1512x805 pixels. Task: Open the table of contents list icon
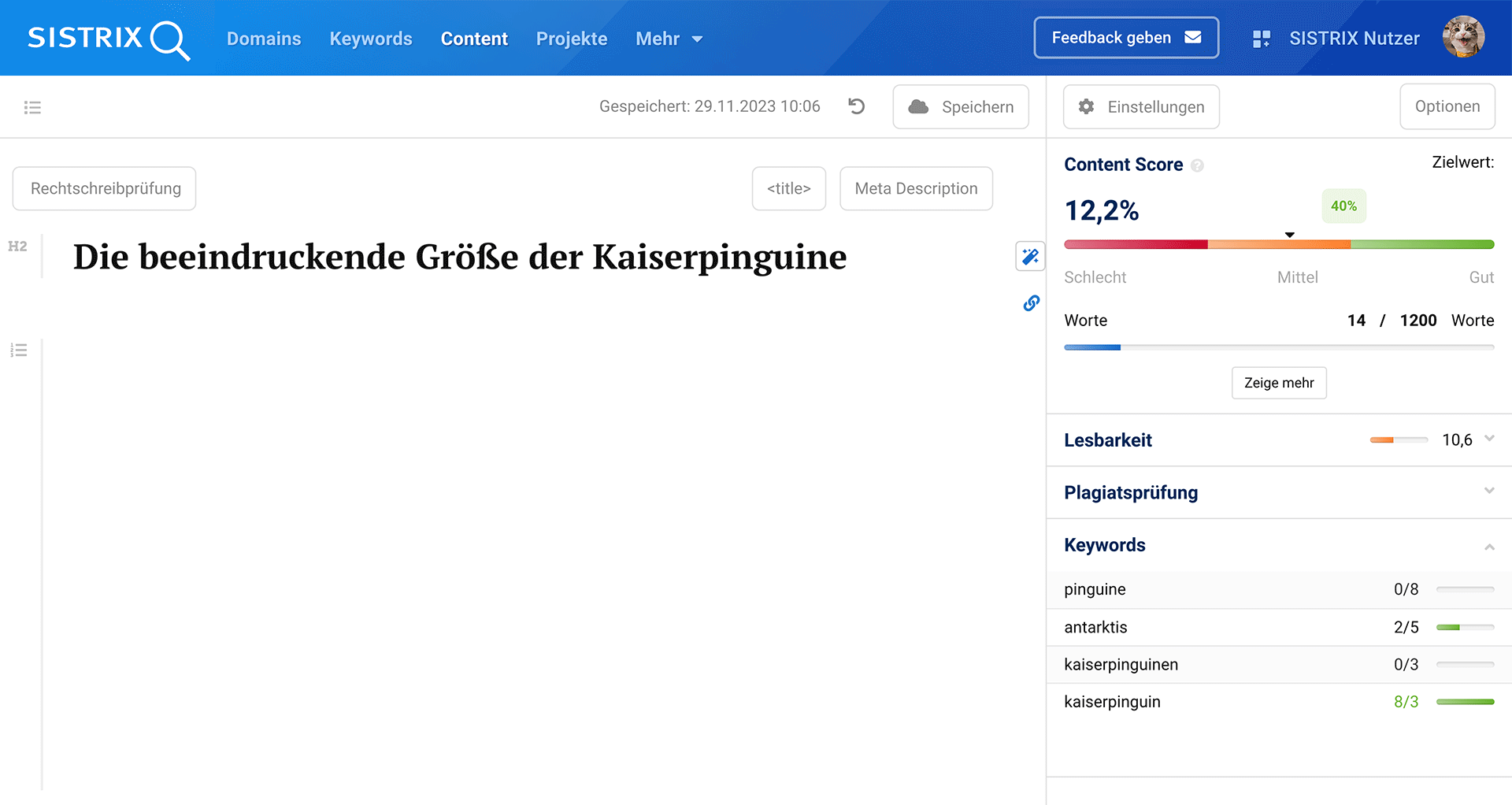[32, 107]
